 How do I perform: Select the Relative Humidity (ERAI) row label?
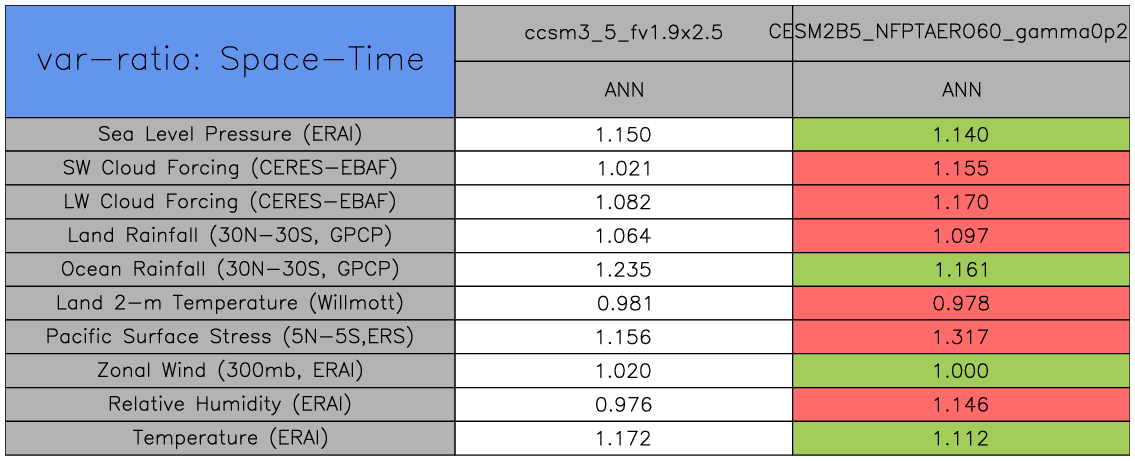230,404
